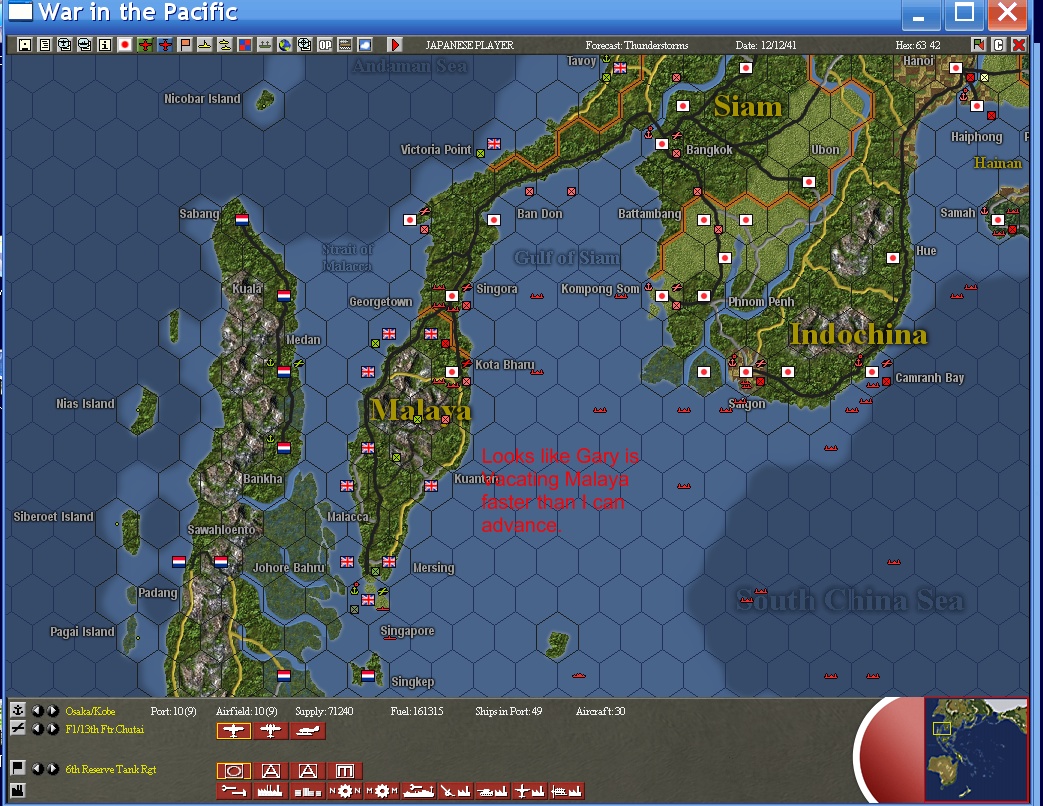Click the orange flag toolbar icon
The height and width of the screenshot is (806, 1043).
tap(185, 45)
